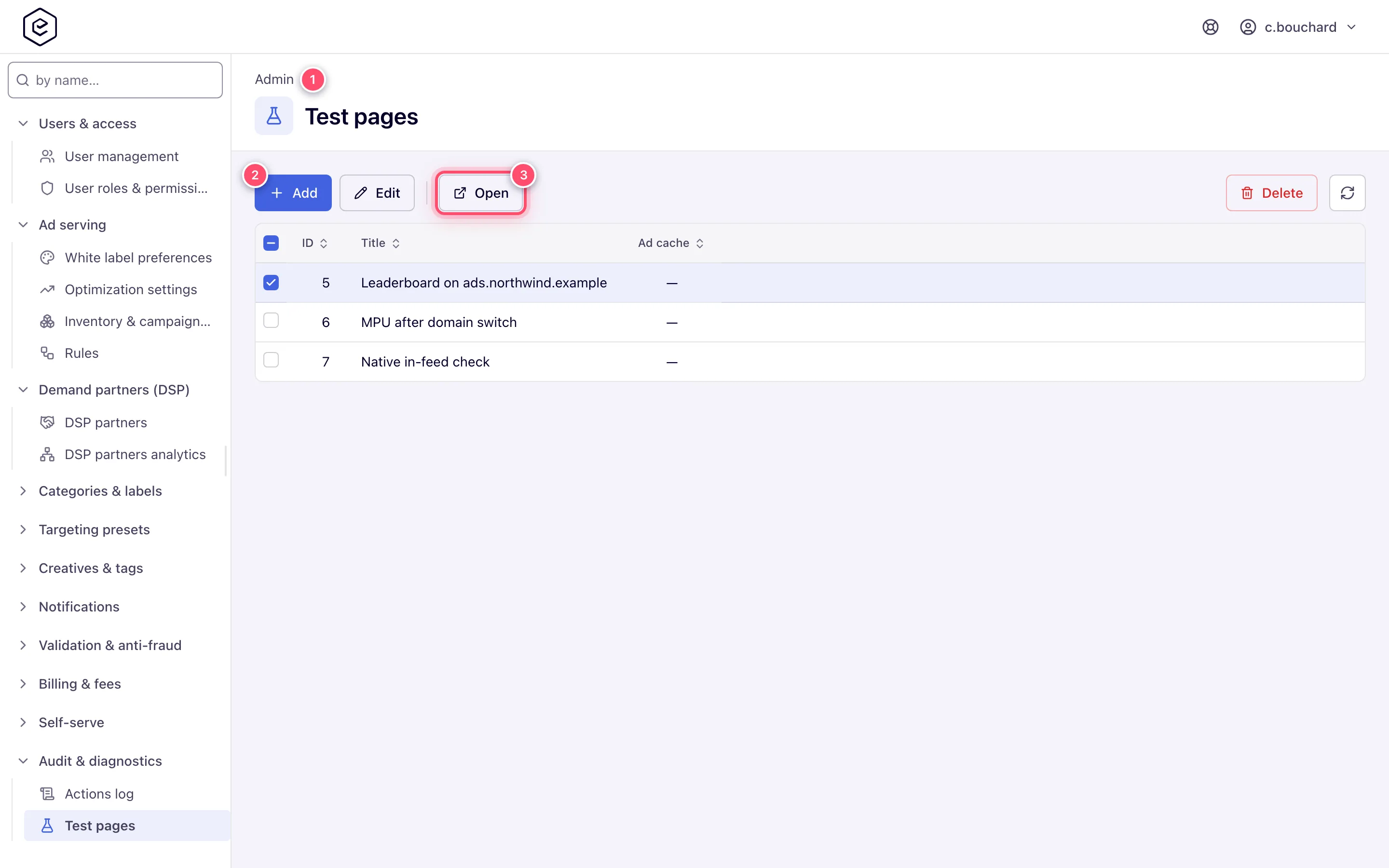This screenshot has height=868, width=1389.
Task: Click the Optimization settings trend icon
Action: click(47, 289)
